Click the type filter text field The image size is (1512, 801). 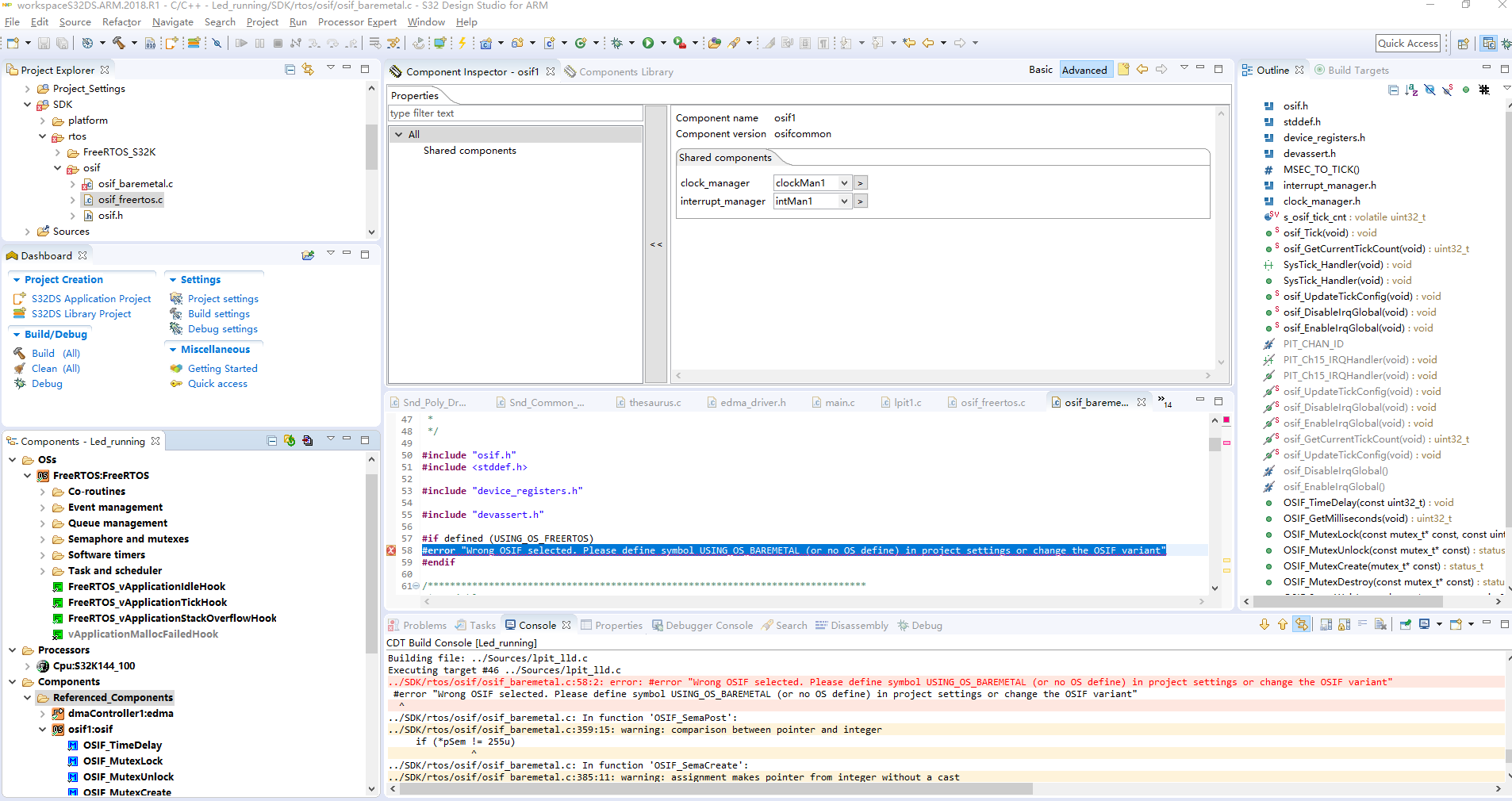click(x=514, y=113)
